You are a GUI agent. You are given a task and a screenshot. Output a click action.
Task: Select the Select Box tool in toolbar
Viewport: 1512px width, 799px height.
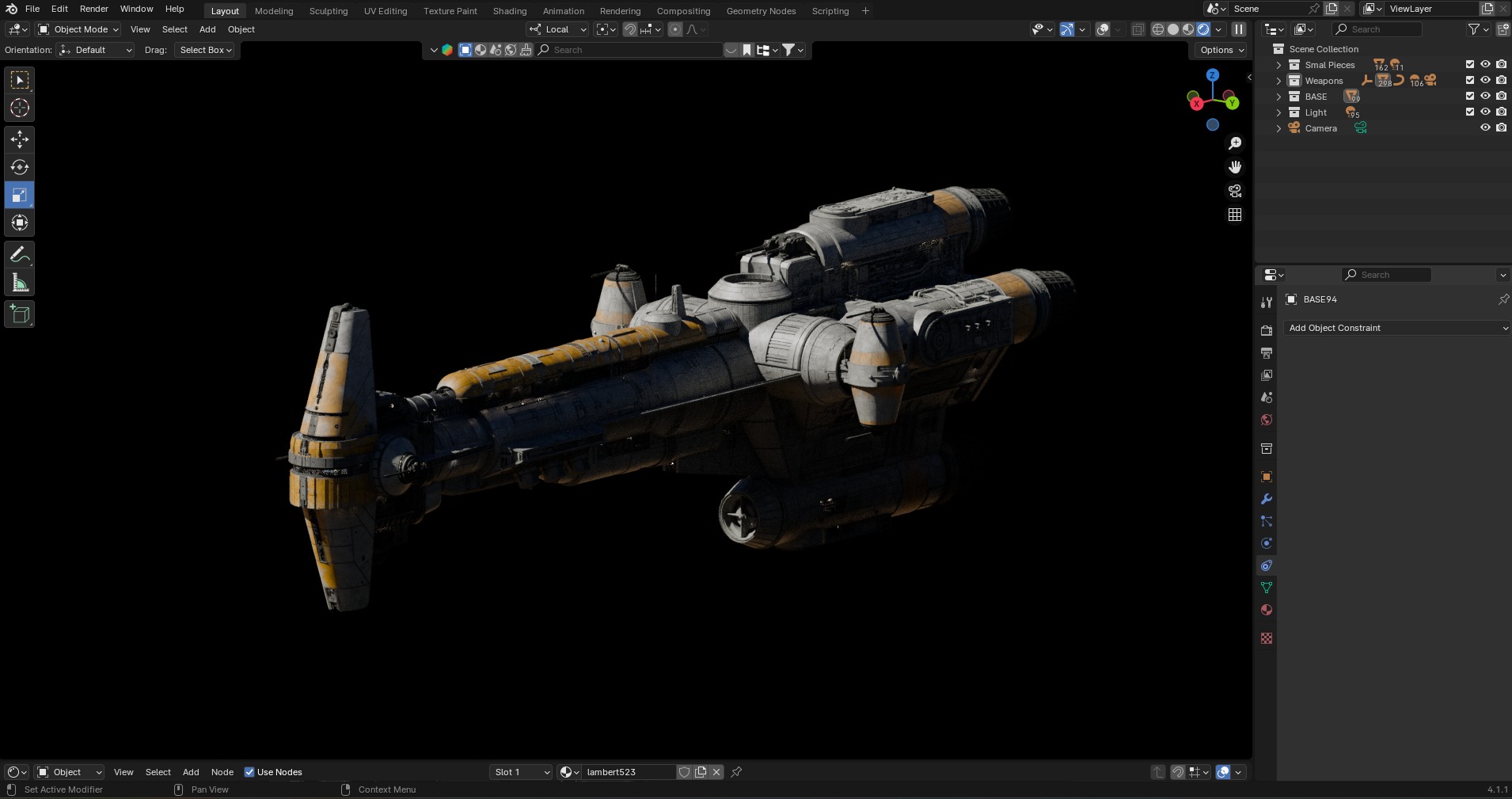pyautogui.click(x=20, y=80)
